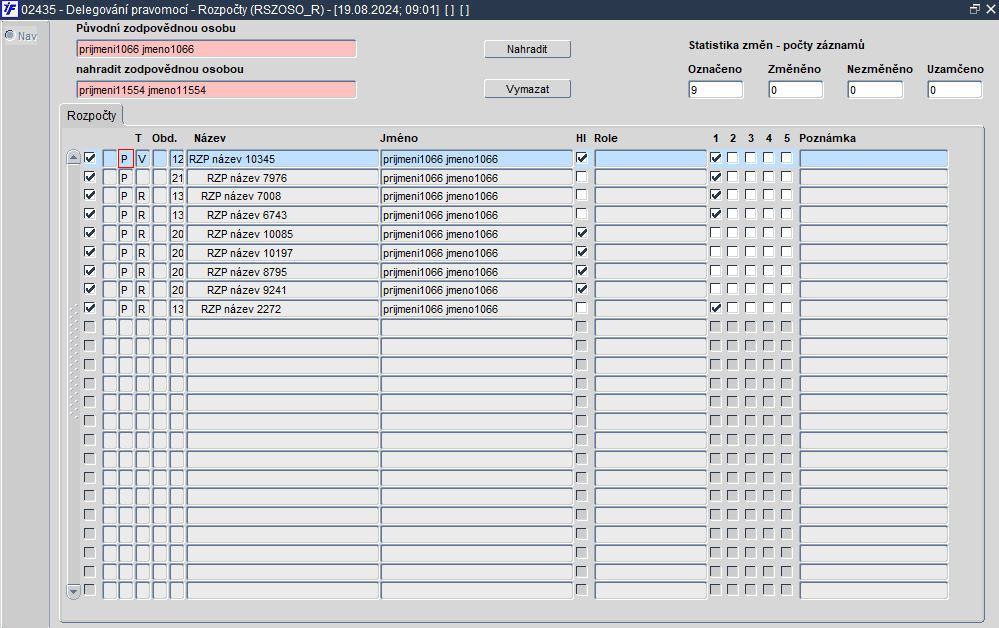Toggle column 1 checkbox for RZP název 10085
Screen dimensions: 999x628
[715, 233]
